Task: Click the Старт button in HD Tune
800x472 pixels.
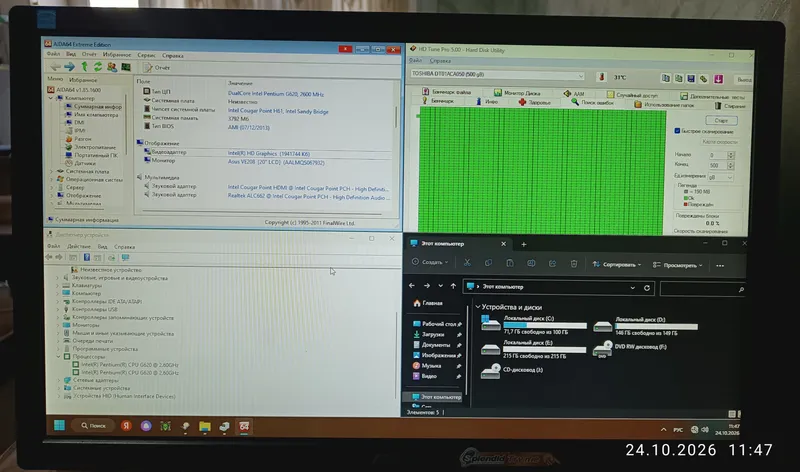Action: point(721,120)
